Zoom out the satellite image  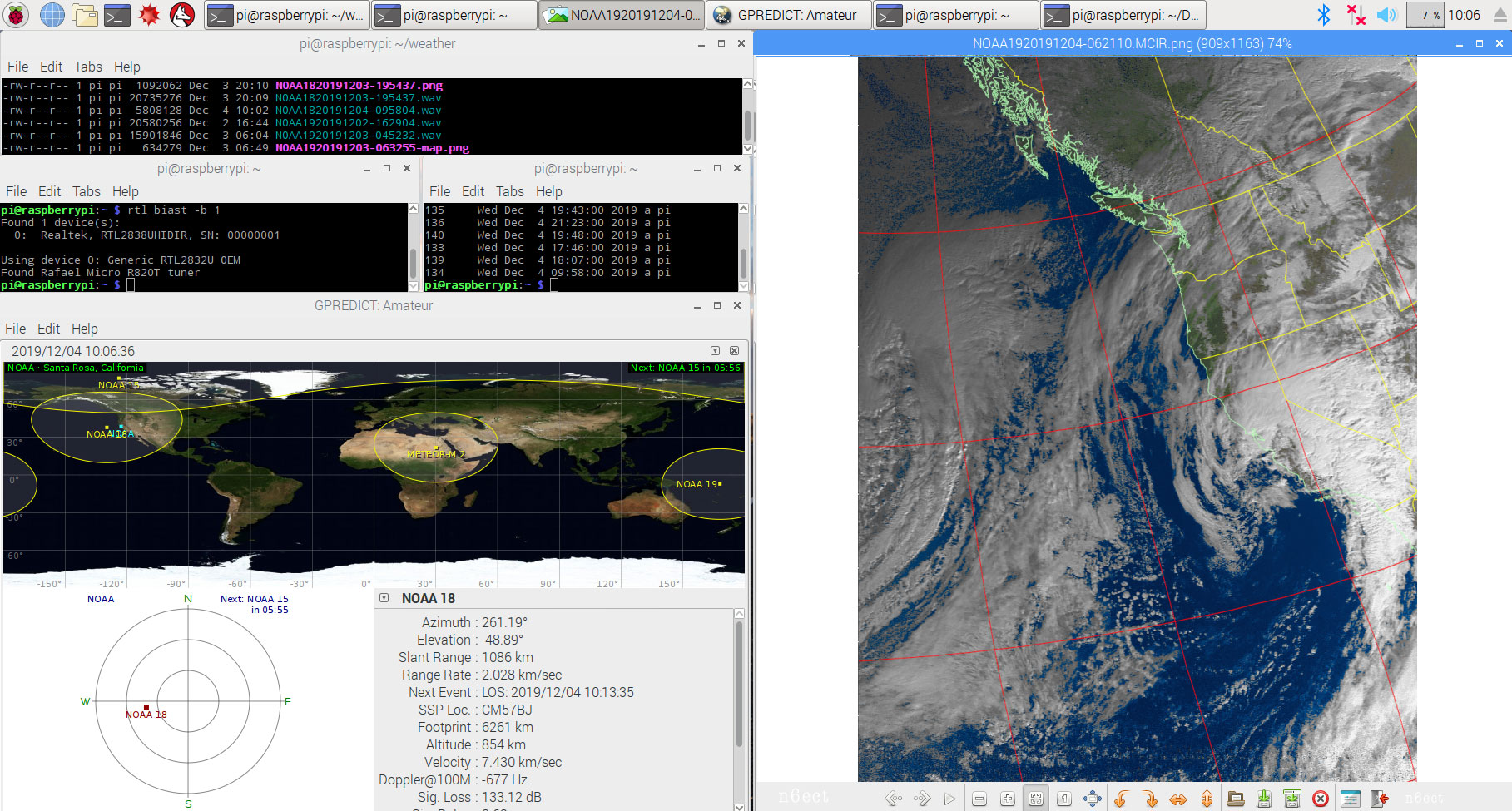pos(979,799)
